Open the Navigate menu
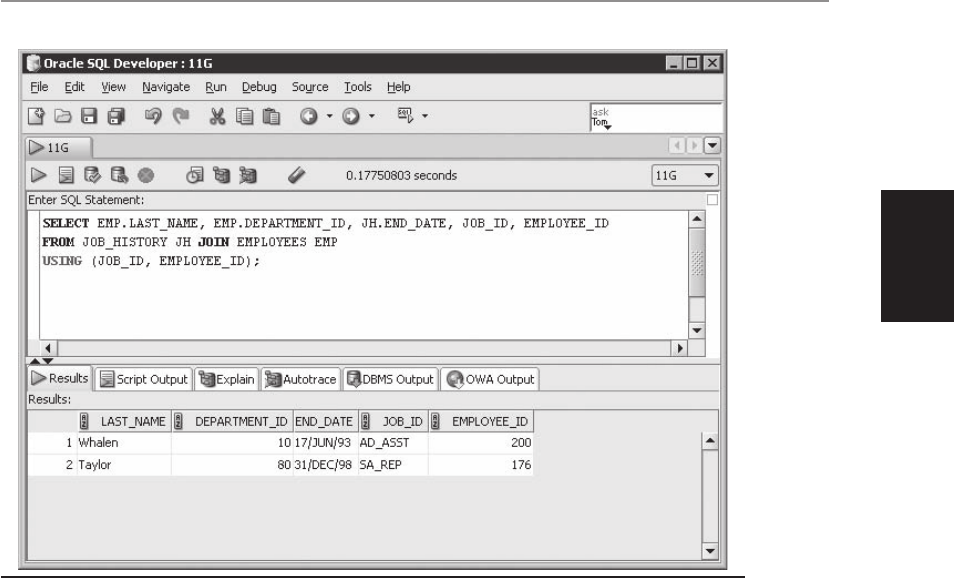This screenshot has width=954, height=578. (166, 87)
